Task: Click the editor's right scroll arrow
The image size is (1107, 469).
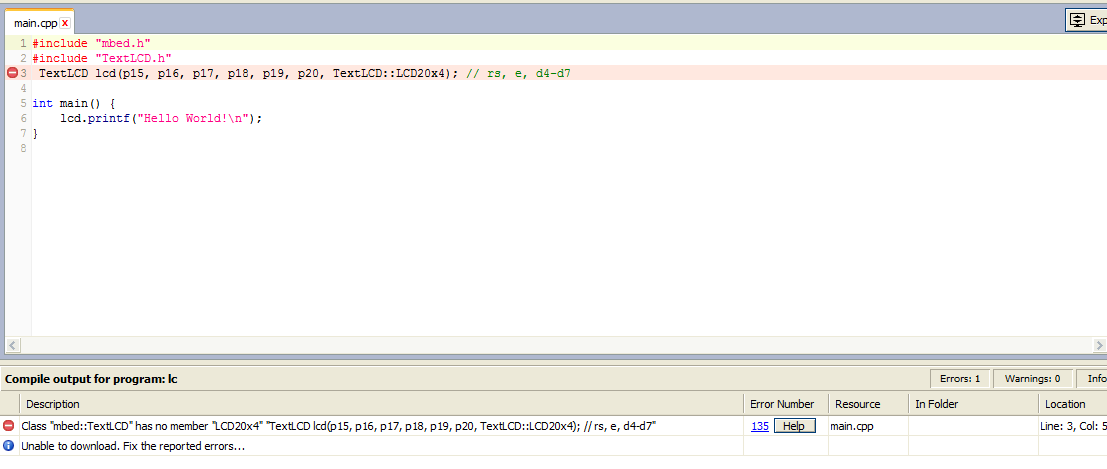Action: point(1099,345)
